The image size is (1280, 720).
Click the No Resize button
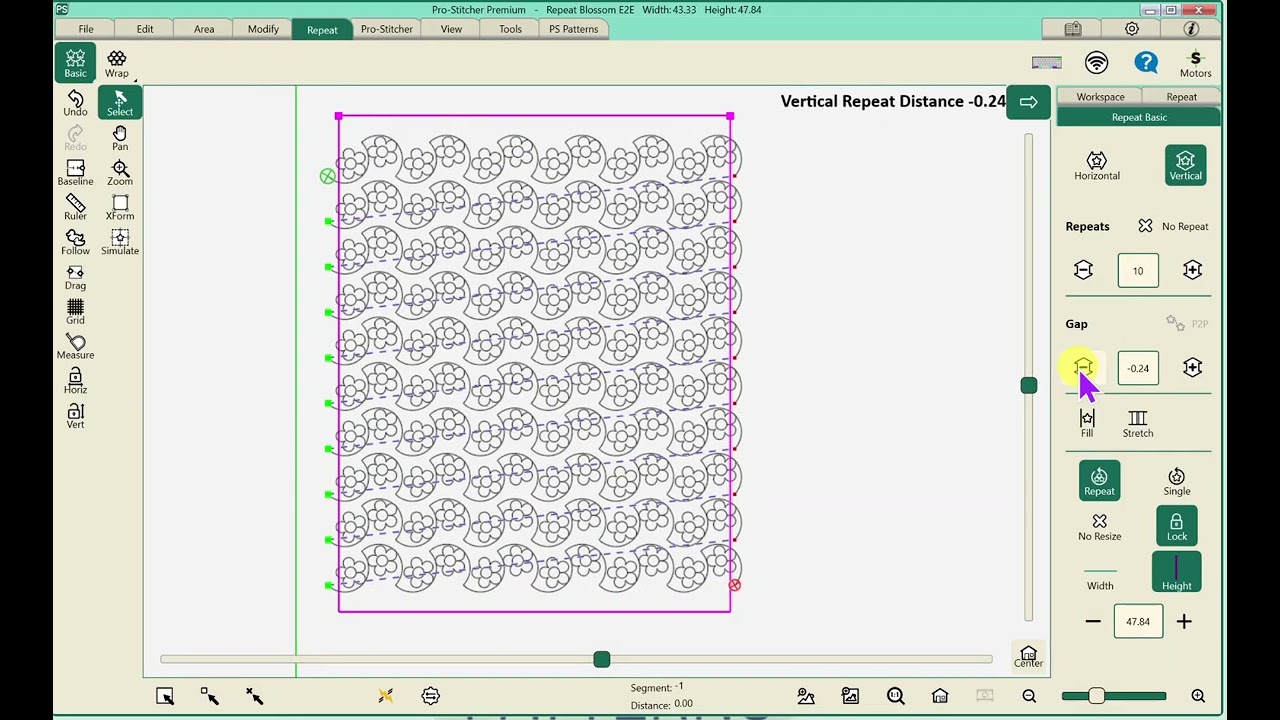[1100, 527]
